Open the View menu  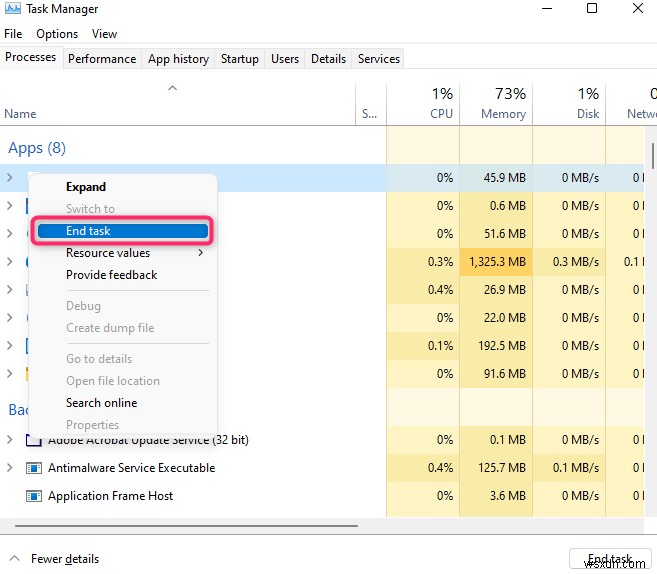104,34
